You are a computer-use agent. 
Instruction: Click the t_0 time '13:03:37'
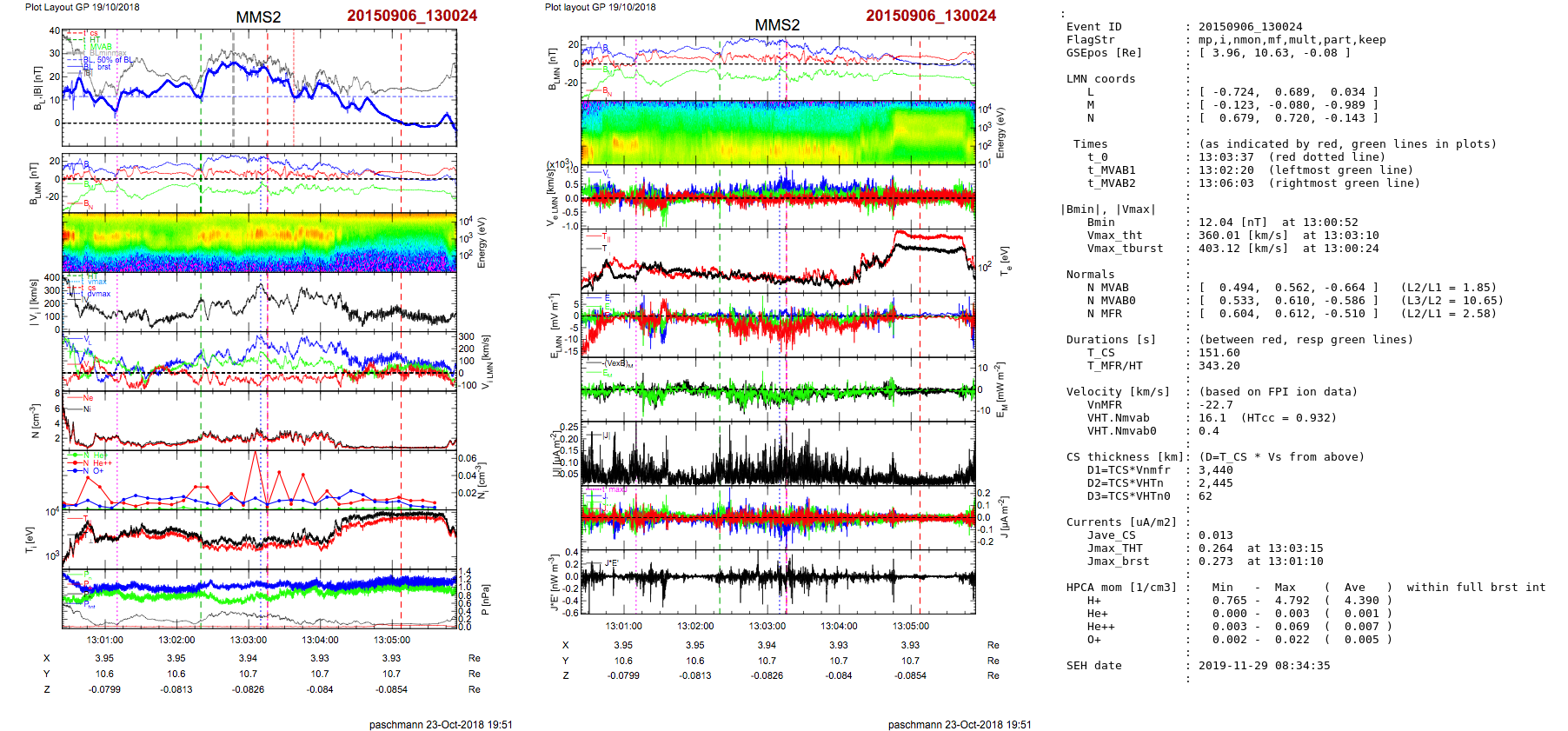point(1226,157)
